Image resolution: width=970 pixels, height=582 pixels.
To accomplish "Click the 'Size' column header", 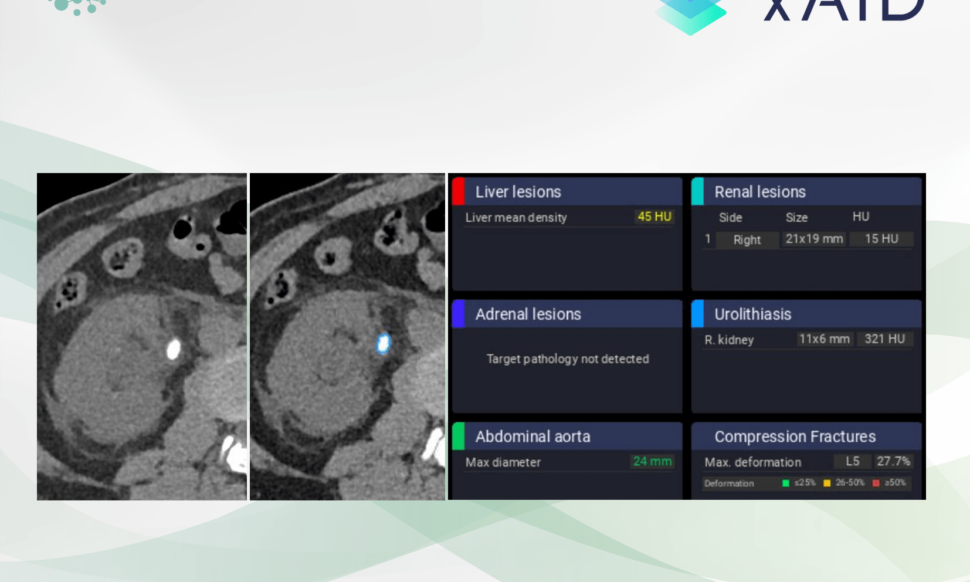I will [797, 218].
